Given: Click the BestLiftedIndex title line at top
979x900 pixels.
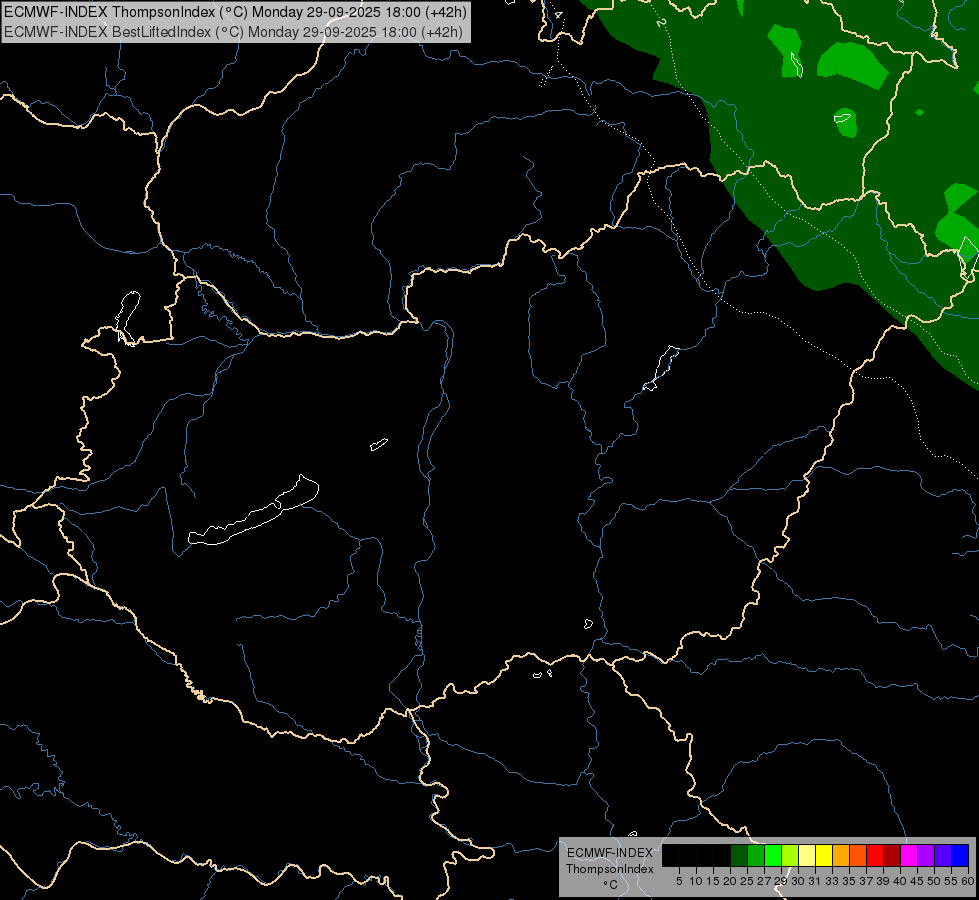Looking at the screenshot, I should coord(234,31).
